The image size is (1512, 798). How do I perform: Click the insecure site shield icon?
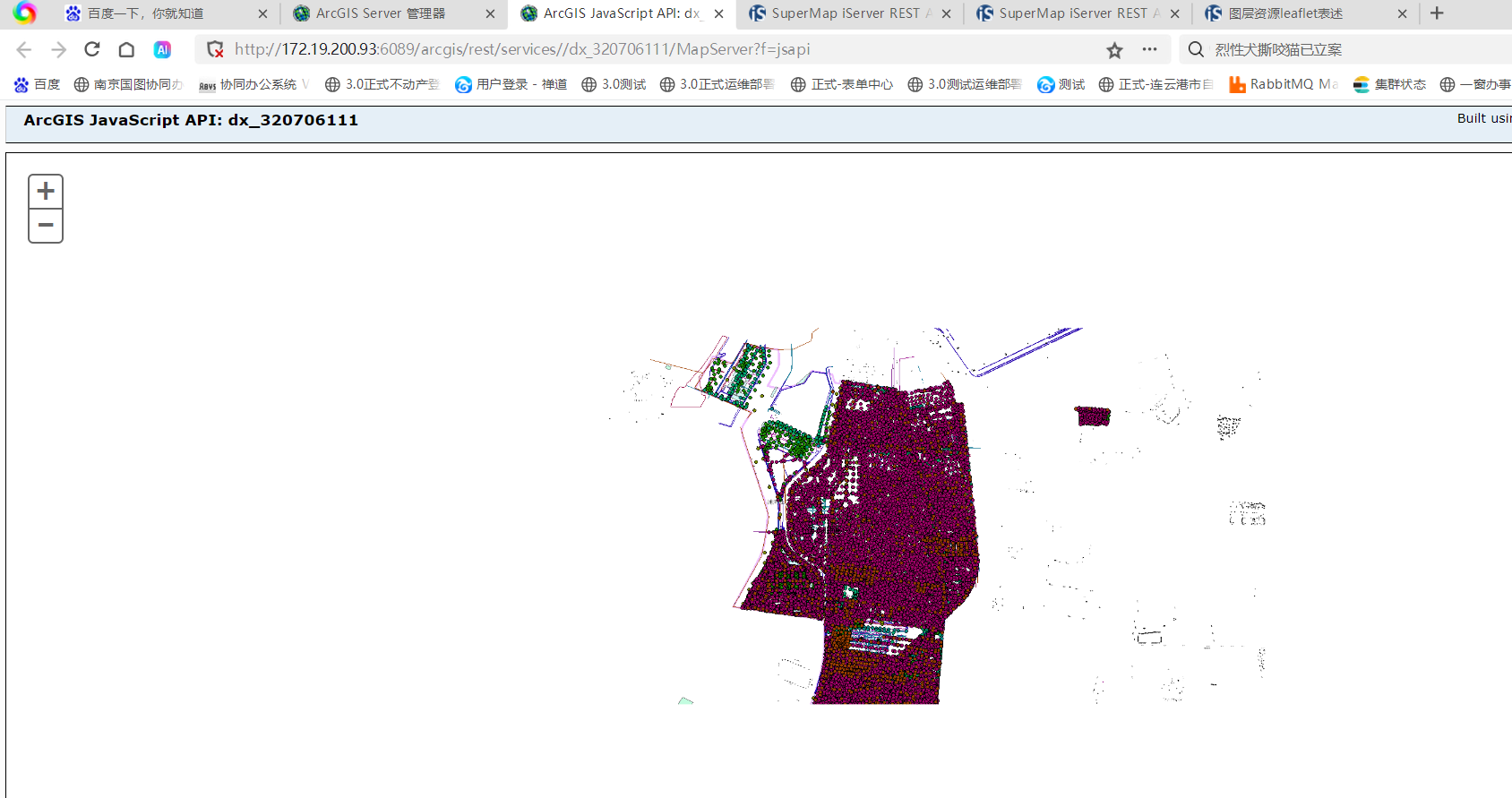pos(215,49)
